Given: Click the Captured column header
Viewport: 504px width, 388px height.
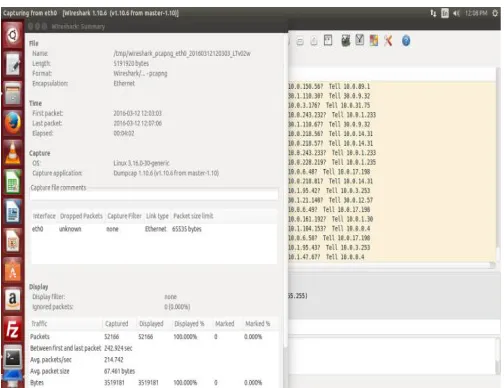Looking at the screenshot, I should pos(117,324).
